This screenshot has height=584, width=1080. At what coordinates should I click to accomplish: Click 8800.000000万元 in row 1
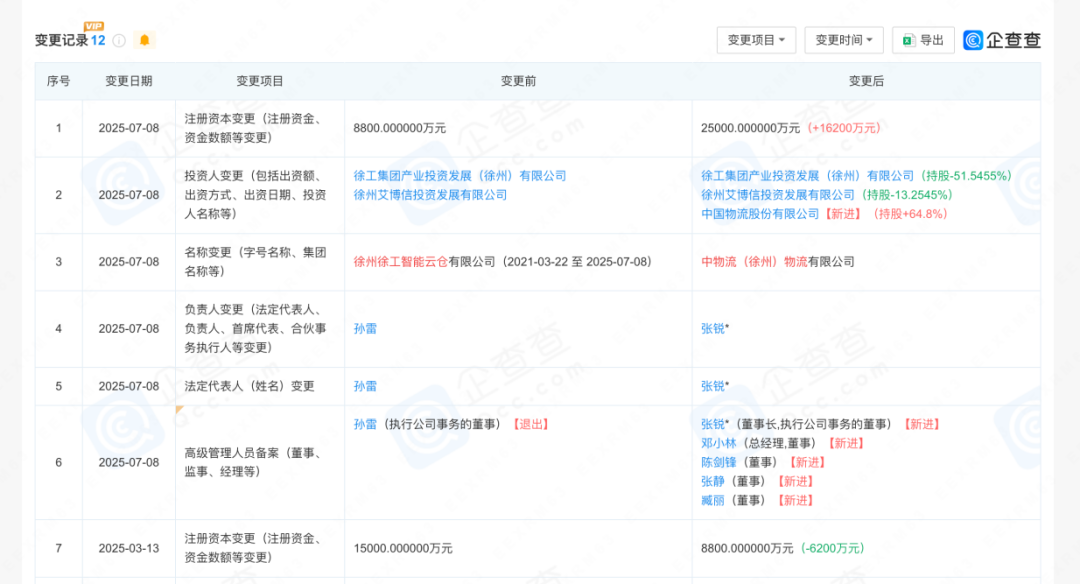point(399,128)
